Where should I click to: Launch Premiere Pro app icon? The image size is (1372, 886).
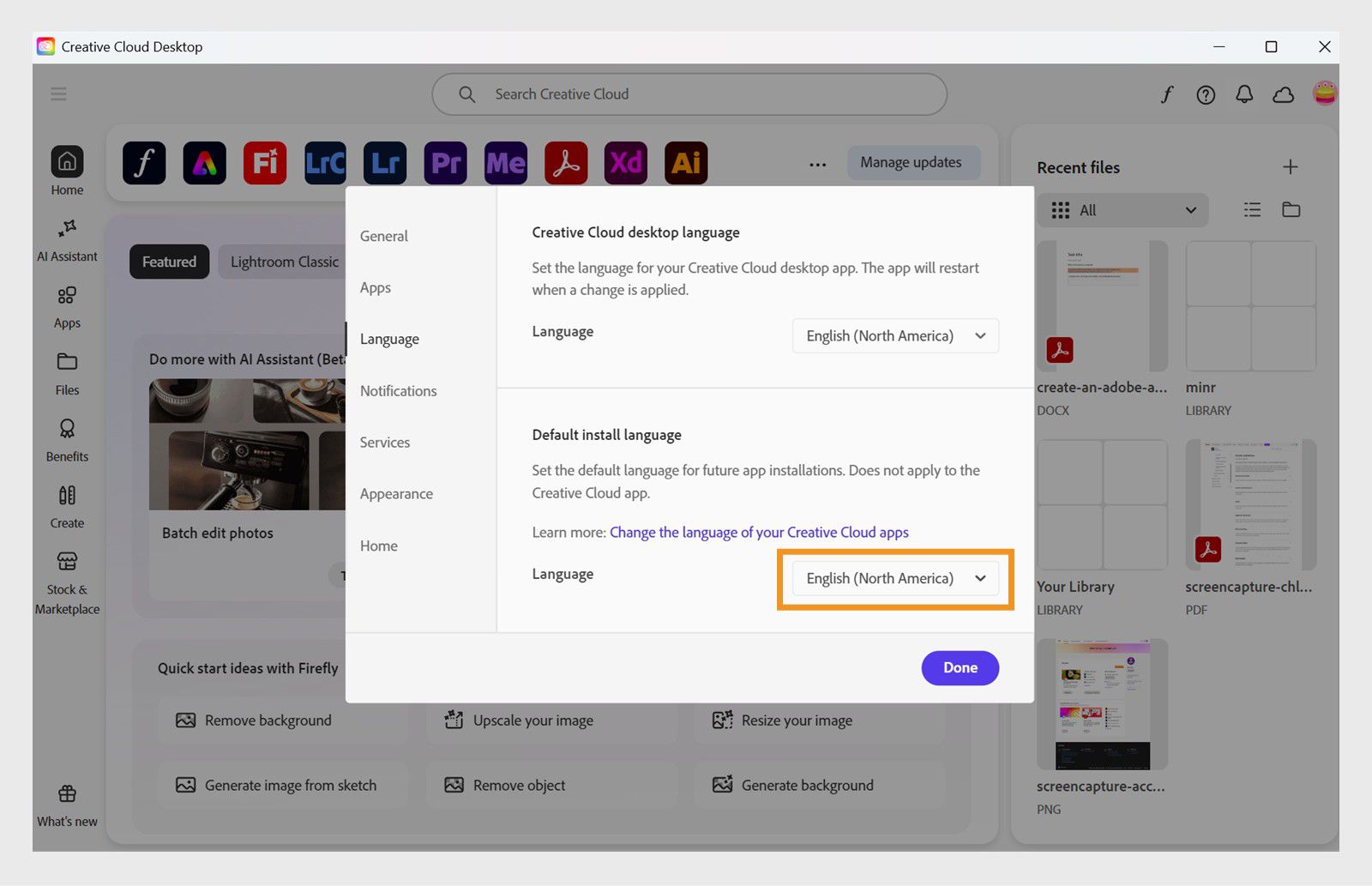(445, 163)
